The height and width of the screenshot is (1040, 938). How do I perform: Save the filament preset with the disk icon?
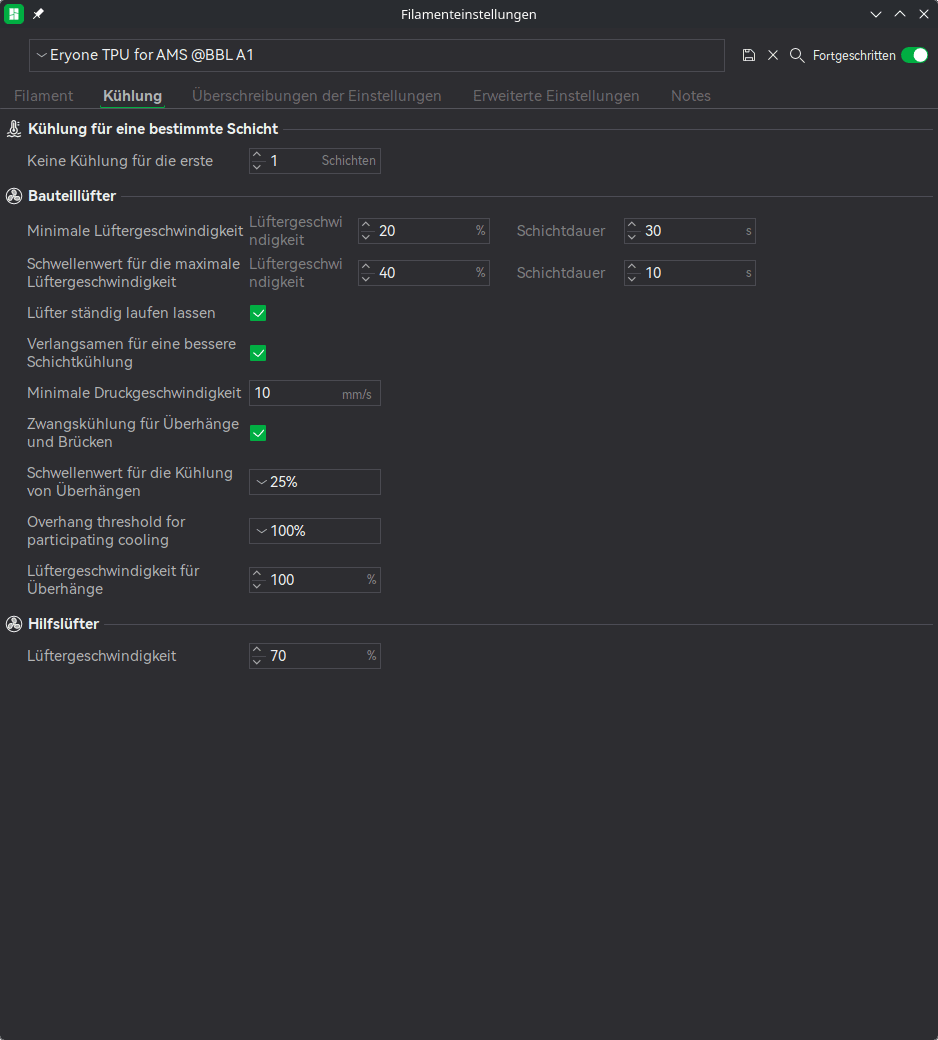tap(748, 55)
